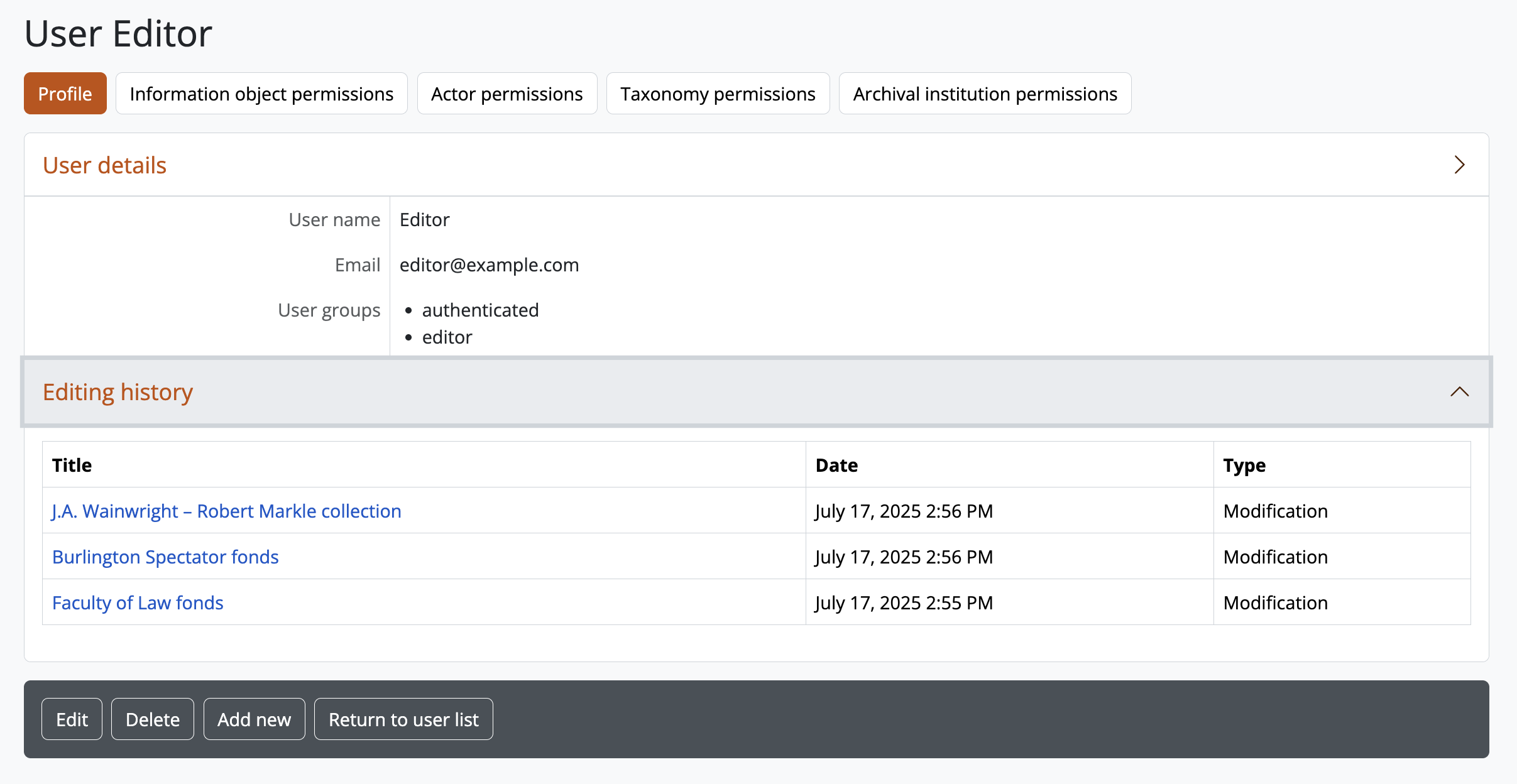This screenshot has height=784, width=1517.
Task: Click the User details section heading
Action: pos(104,165)
